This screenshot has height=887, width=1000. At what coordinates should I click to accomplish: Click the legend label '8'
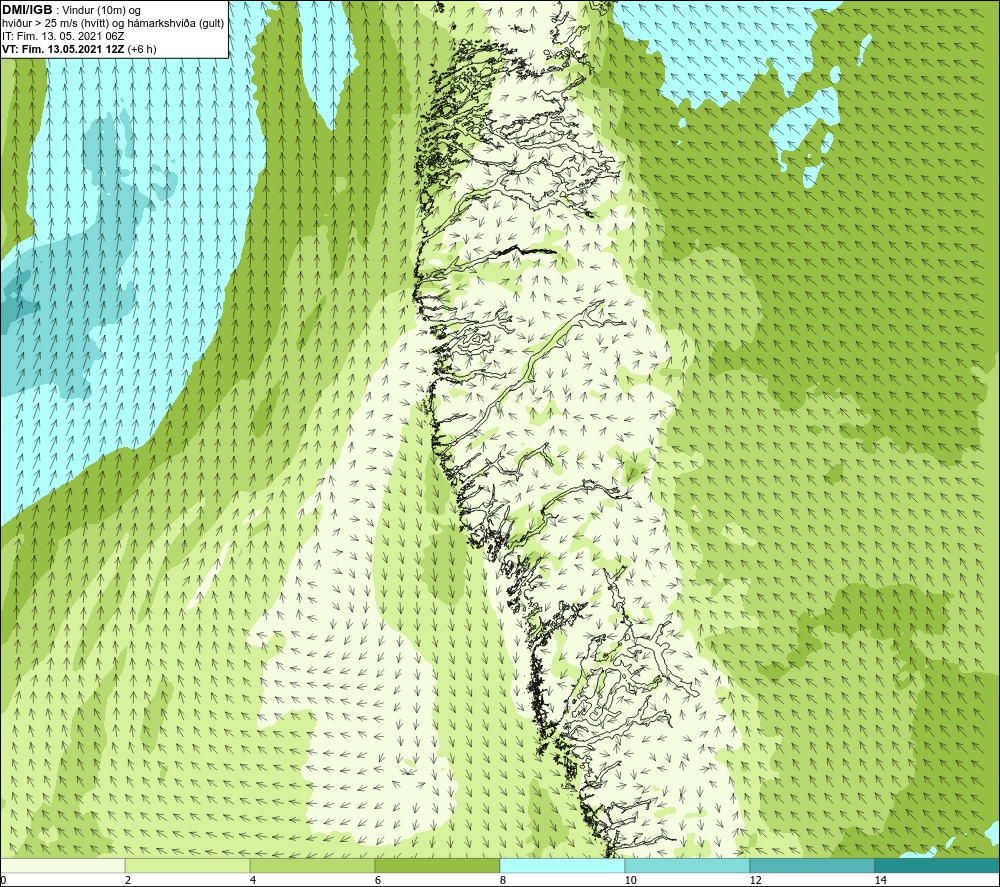503,880
